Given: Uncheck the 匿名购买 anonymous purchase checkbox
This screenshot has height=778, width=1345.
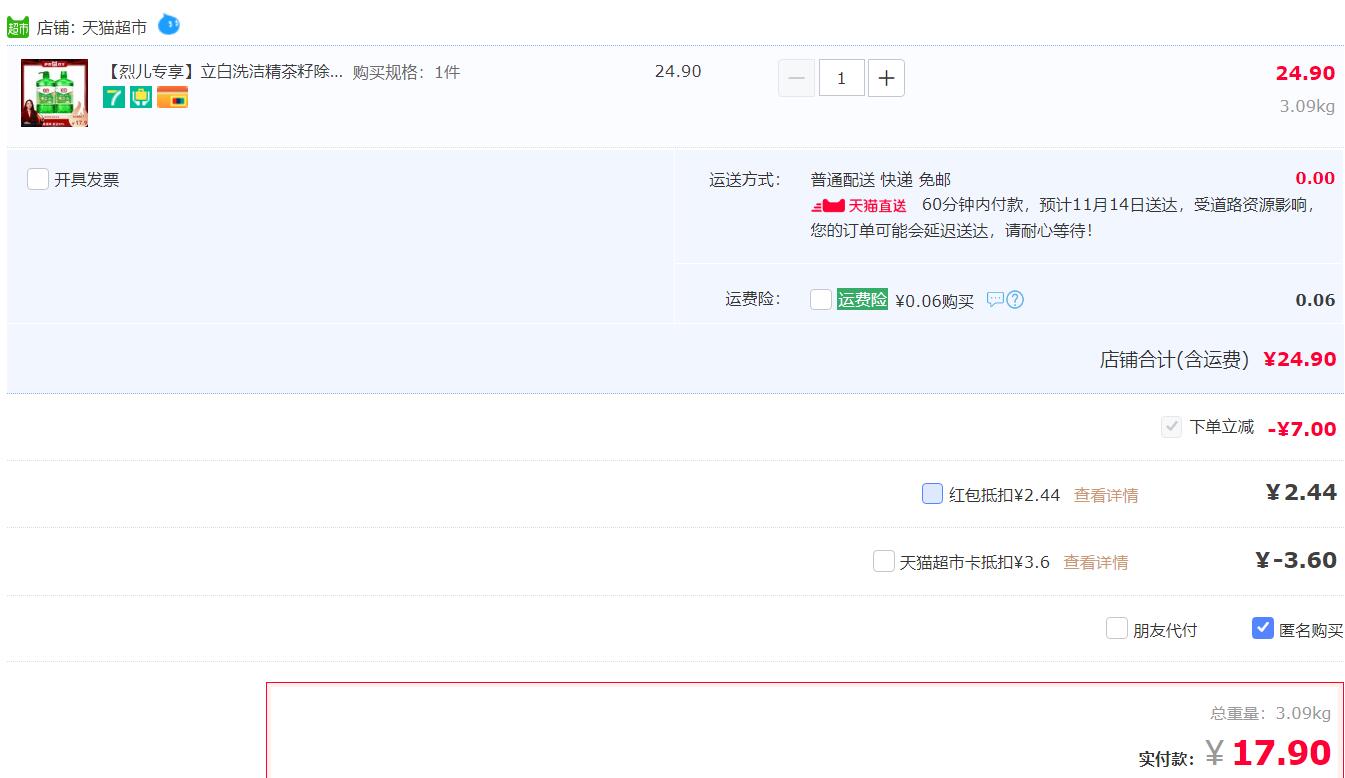Looking at the screenshot, I should (1263, 628).
